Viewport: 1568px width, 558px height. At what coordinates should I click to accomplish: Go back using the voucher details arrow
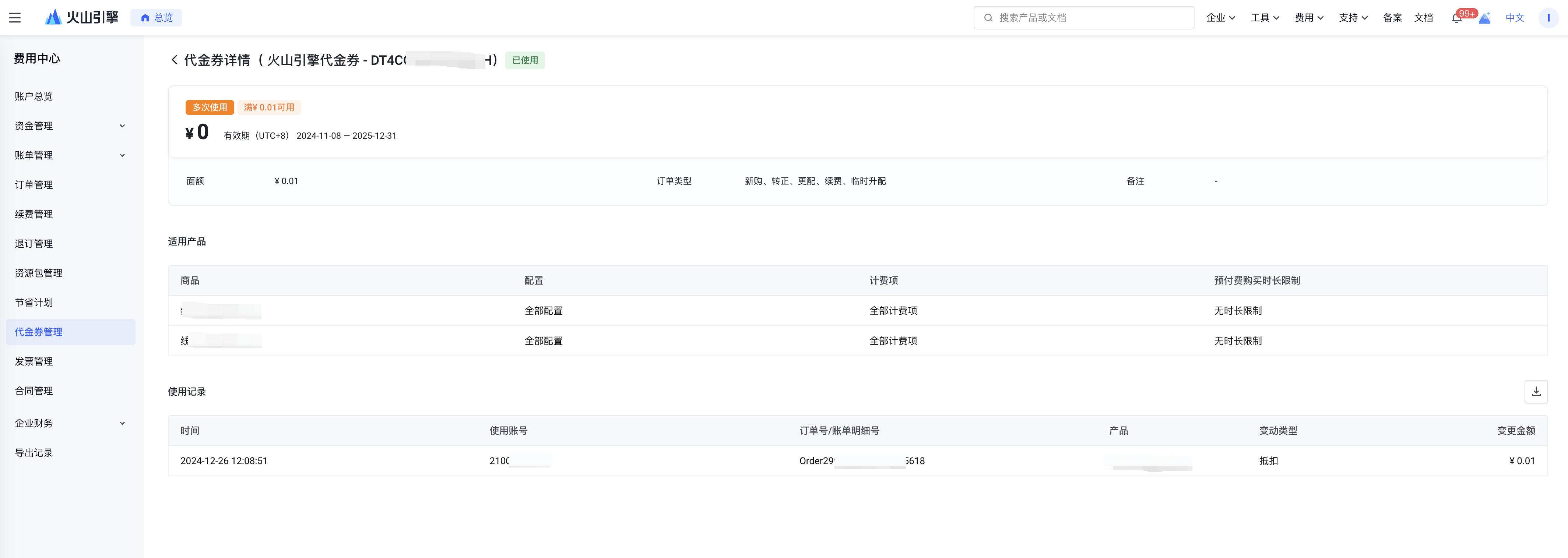175,60
